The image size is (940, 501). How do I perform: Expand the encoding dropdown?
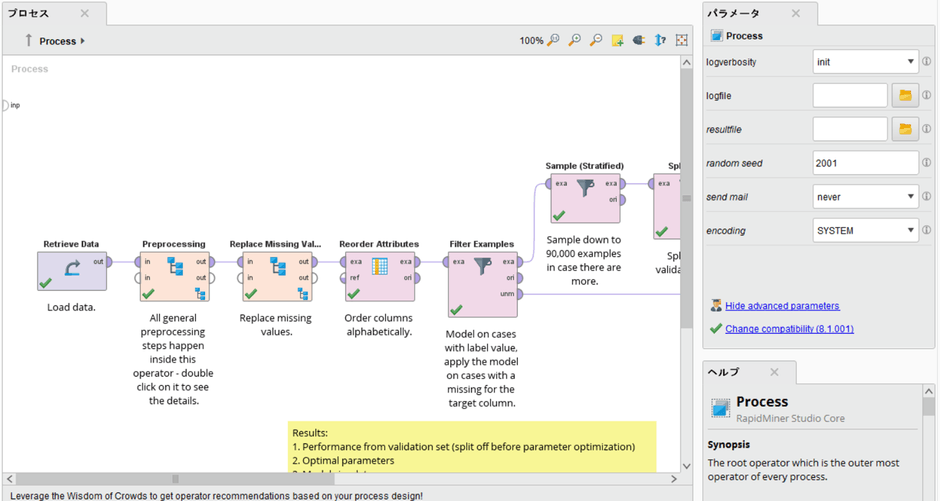[x=865, y=231]
